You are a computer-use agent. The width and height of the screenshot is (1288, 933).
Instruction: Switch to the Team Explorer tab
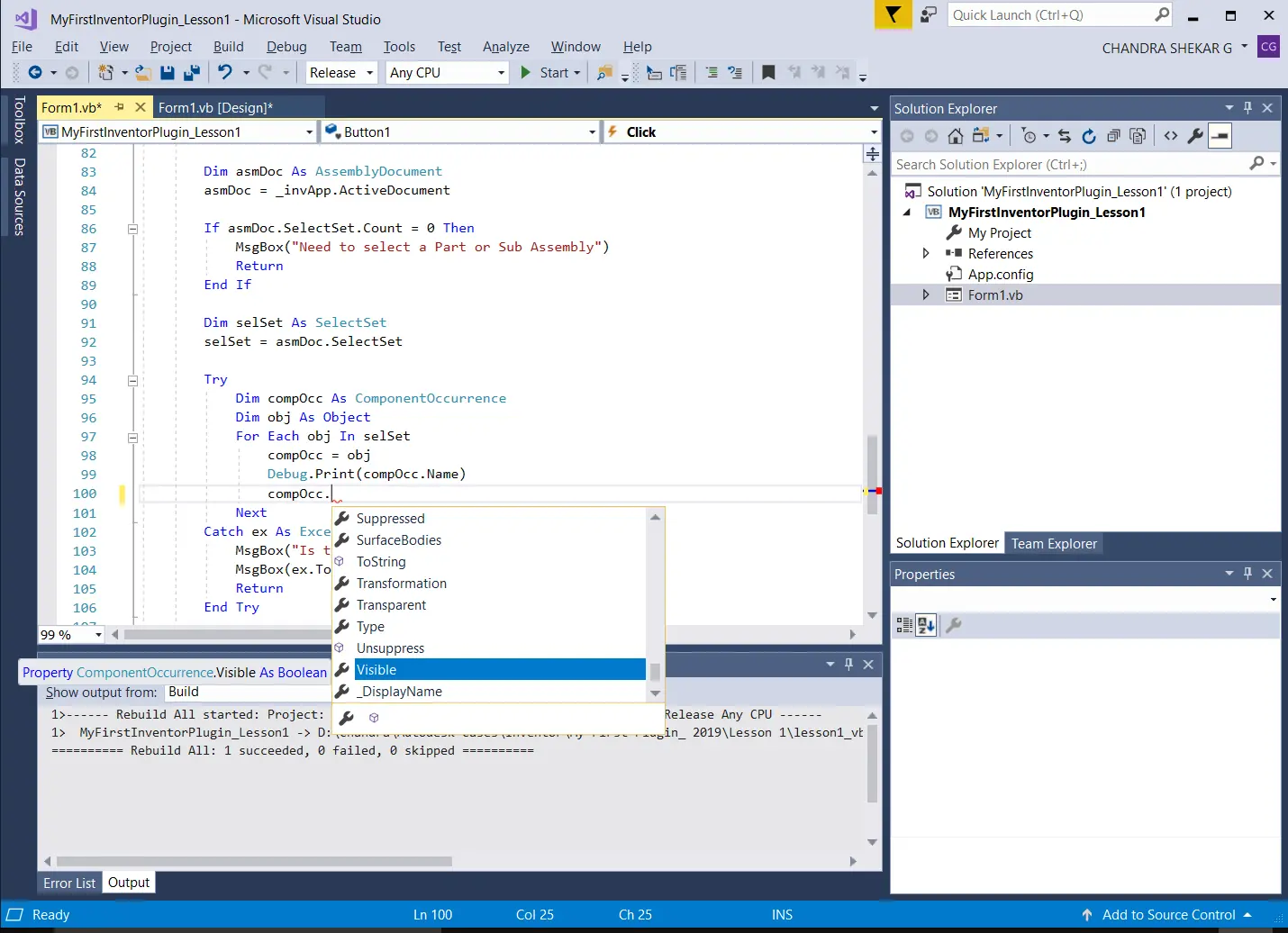(1054, 544)
